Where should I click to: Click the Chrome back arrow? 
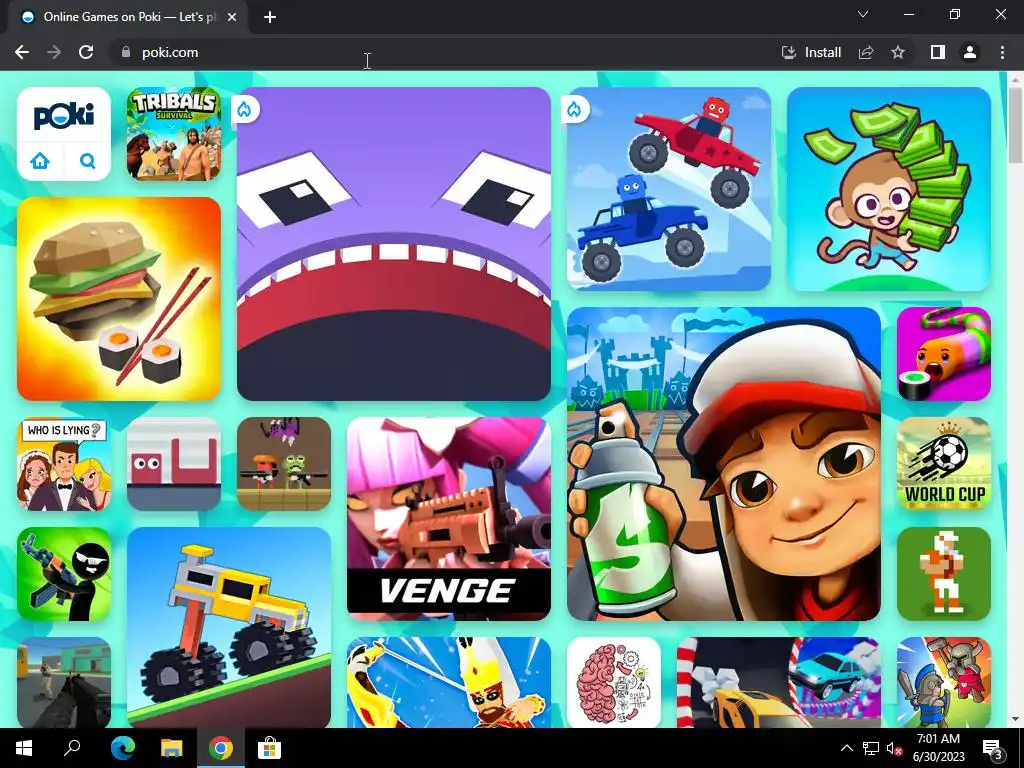(x=22, y=52)
